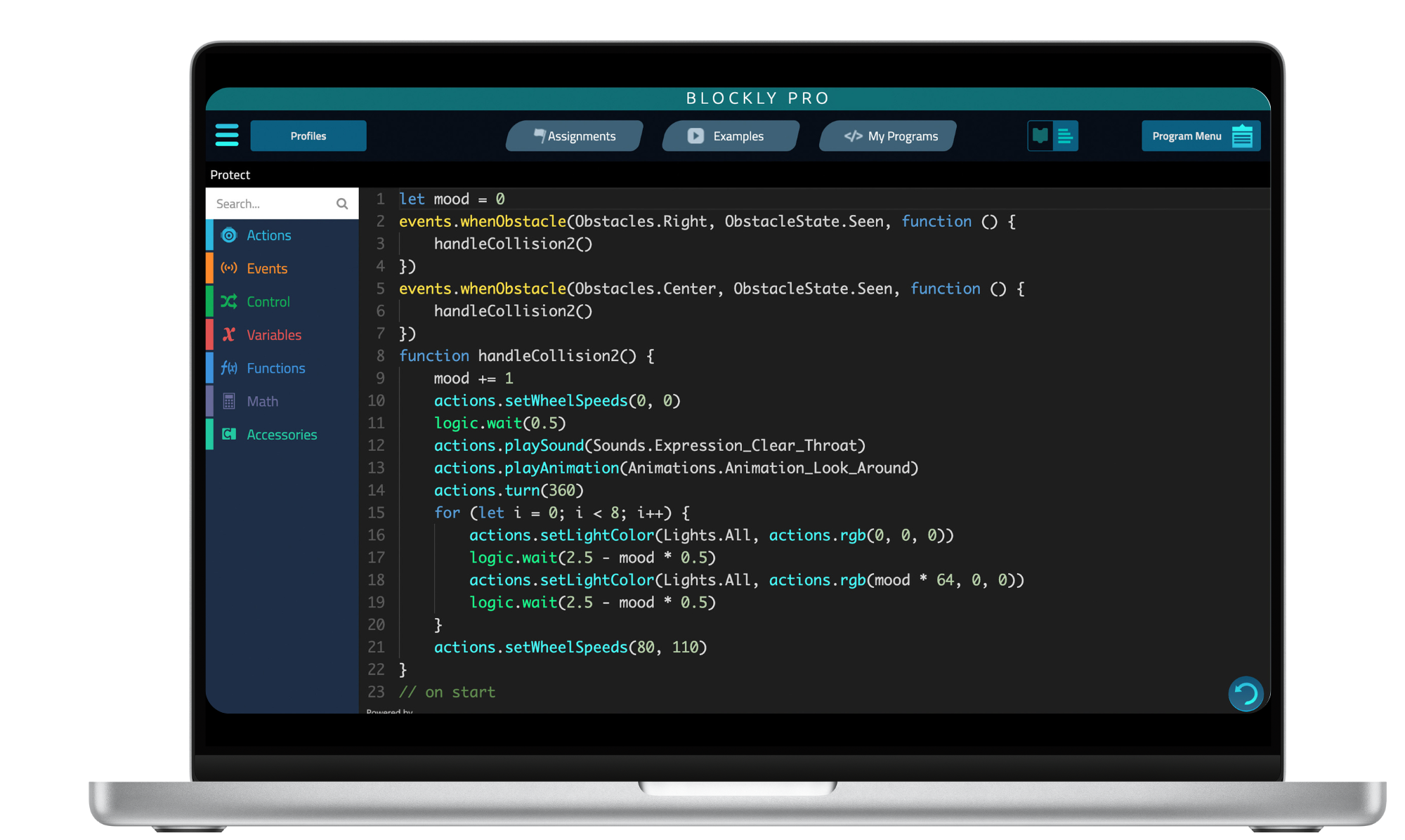Click the circular undo button
Viewport: 1405px width, 840px height.
1246,694
